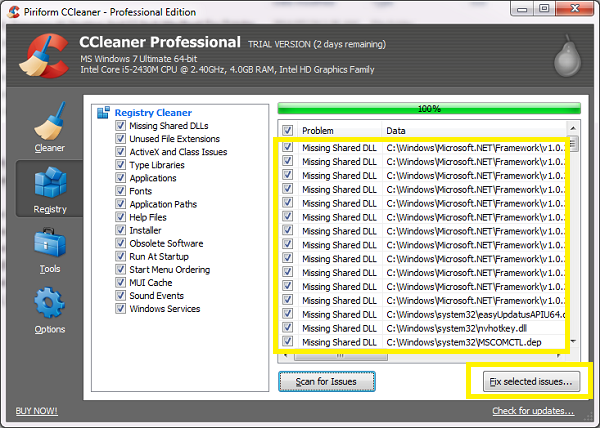Screen dimensions: 600x428
Task: Click horizontal scroll right arrow
Action: pyautogui.click(x=559, y=356)
